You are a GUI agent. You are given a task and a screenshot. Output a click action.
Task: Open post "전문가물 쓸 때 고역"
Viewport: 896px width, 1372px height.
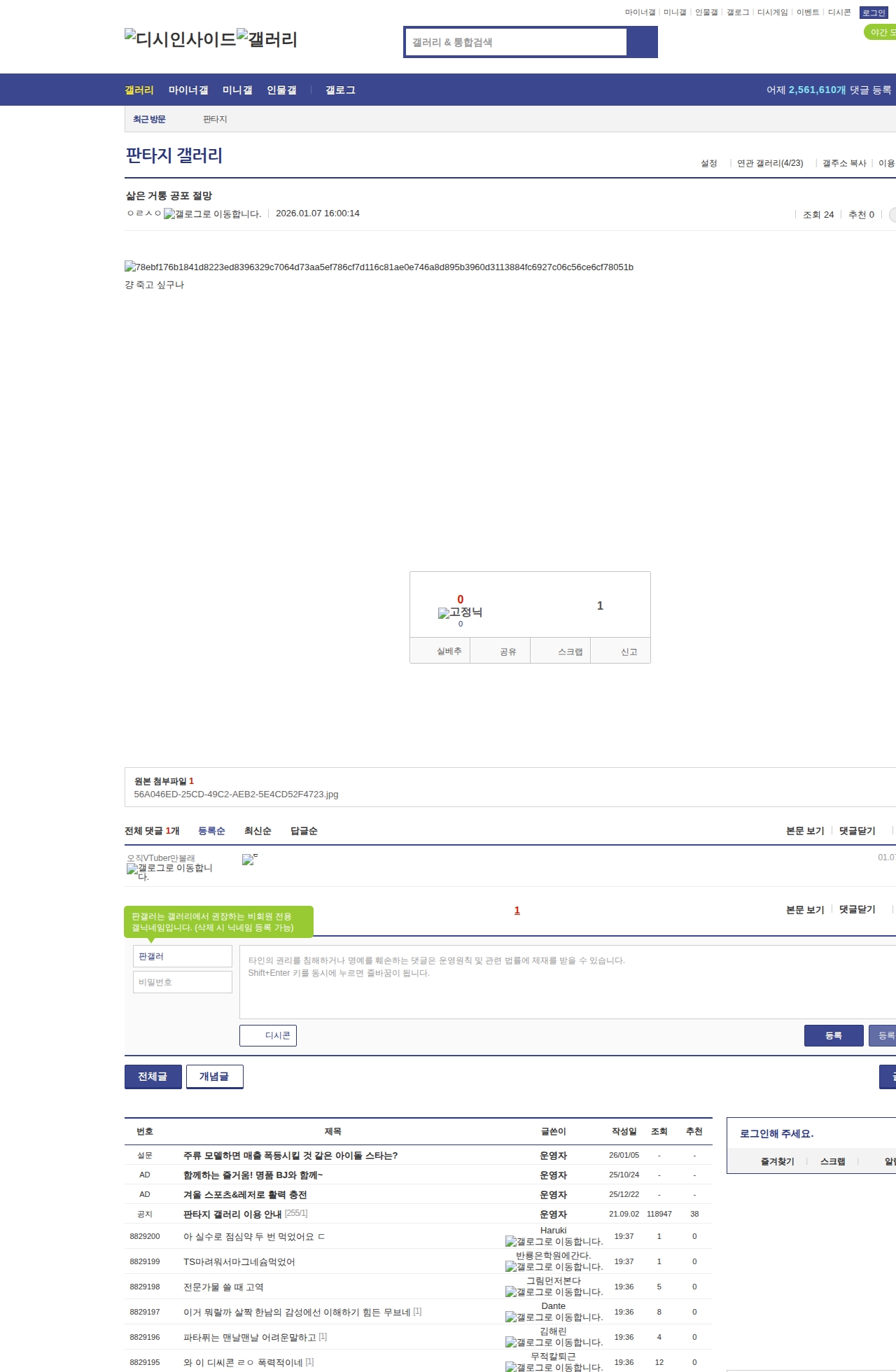click(x=223, y=1287)
